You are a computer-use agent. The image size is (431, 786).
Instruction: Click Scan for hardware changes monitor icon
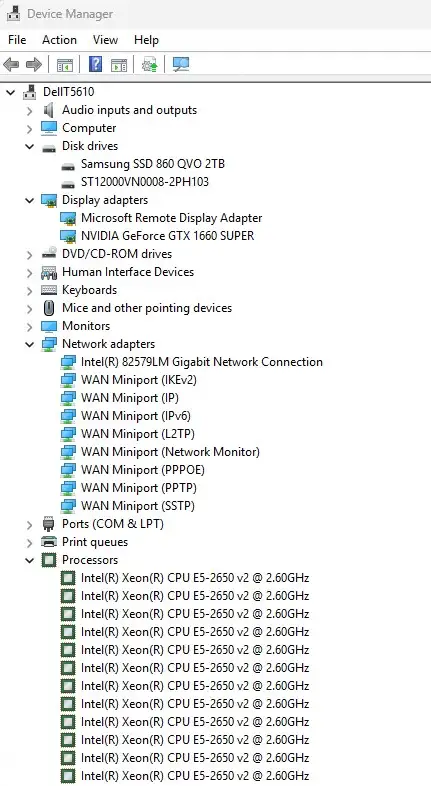click(x=181, y=65)
